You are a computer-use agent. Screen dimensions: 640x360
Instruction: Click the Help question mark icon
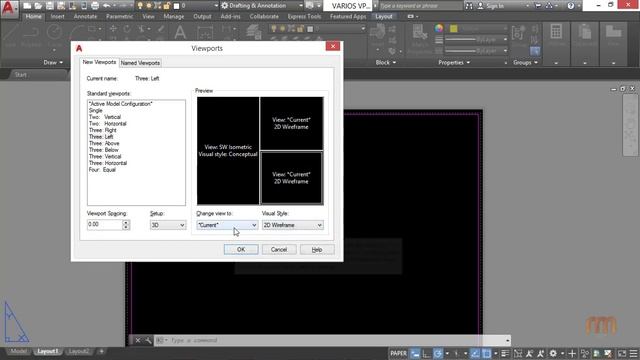(571, 6)
